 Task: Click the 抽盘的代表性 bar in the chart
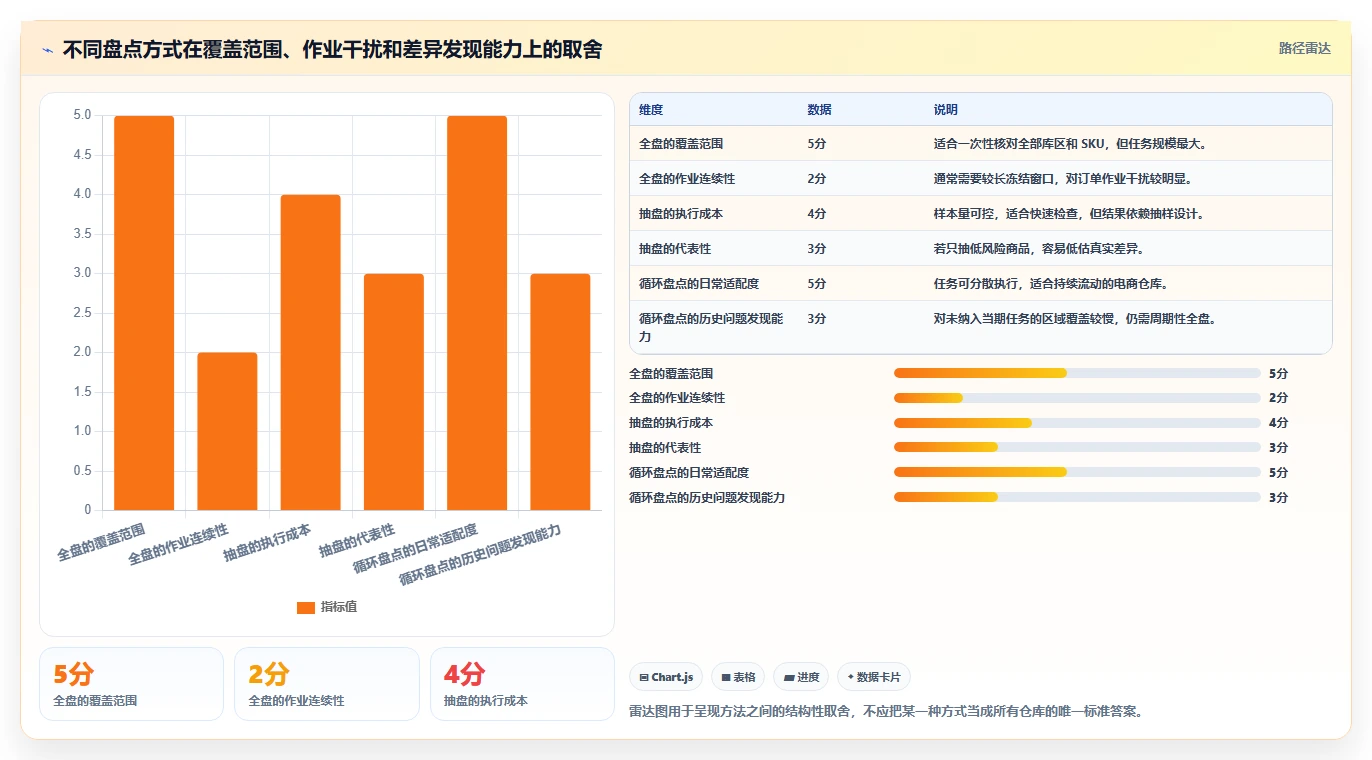[394, 392]
